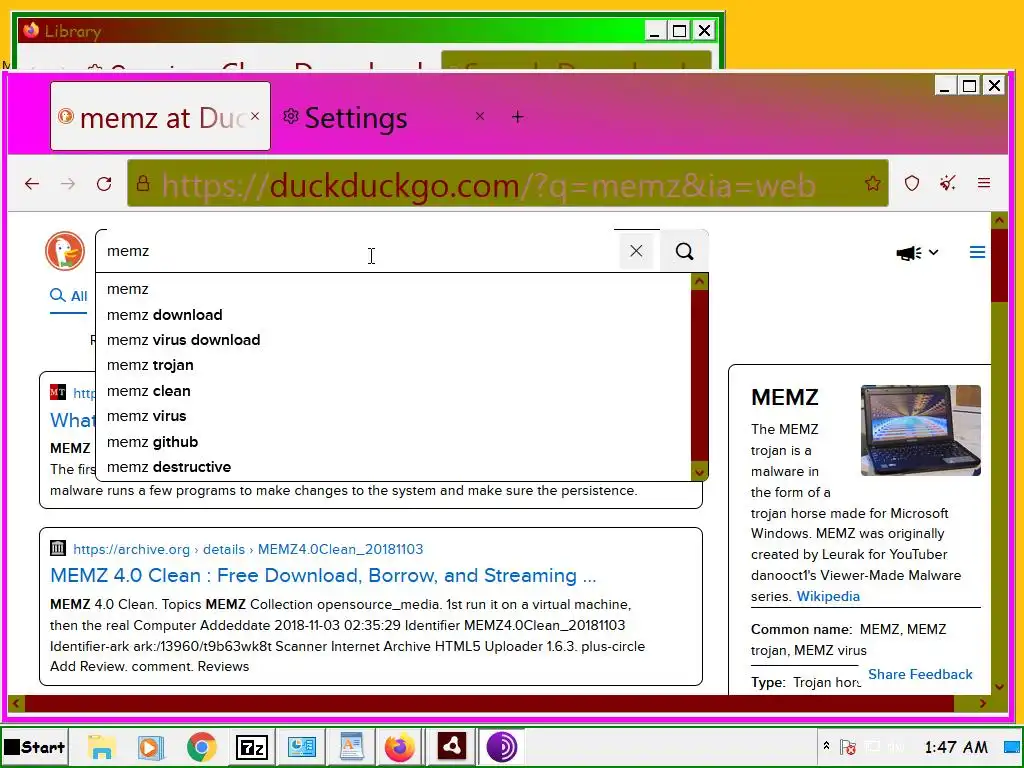1024x768 pixels.
Task: Open File Explorer from the taskbar
Action: coord(101,746)
